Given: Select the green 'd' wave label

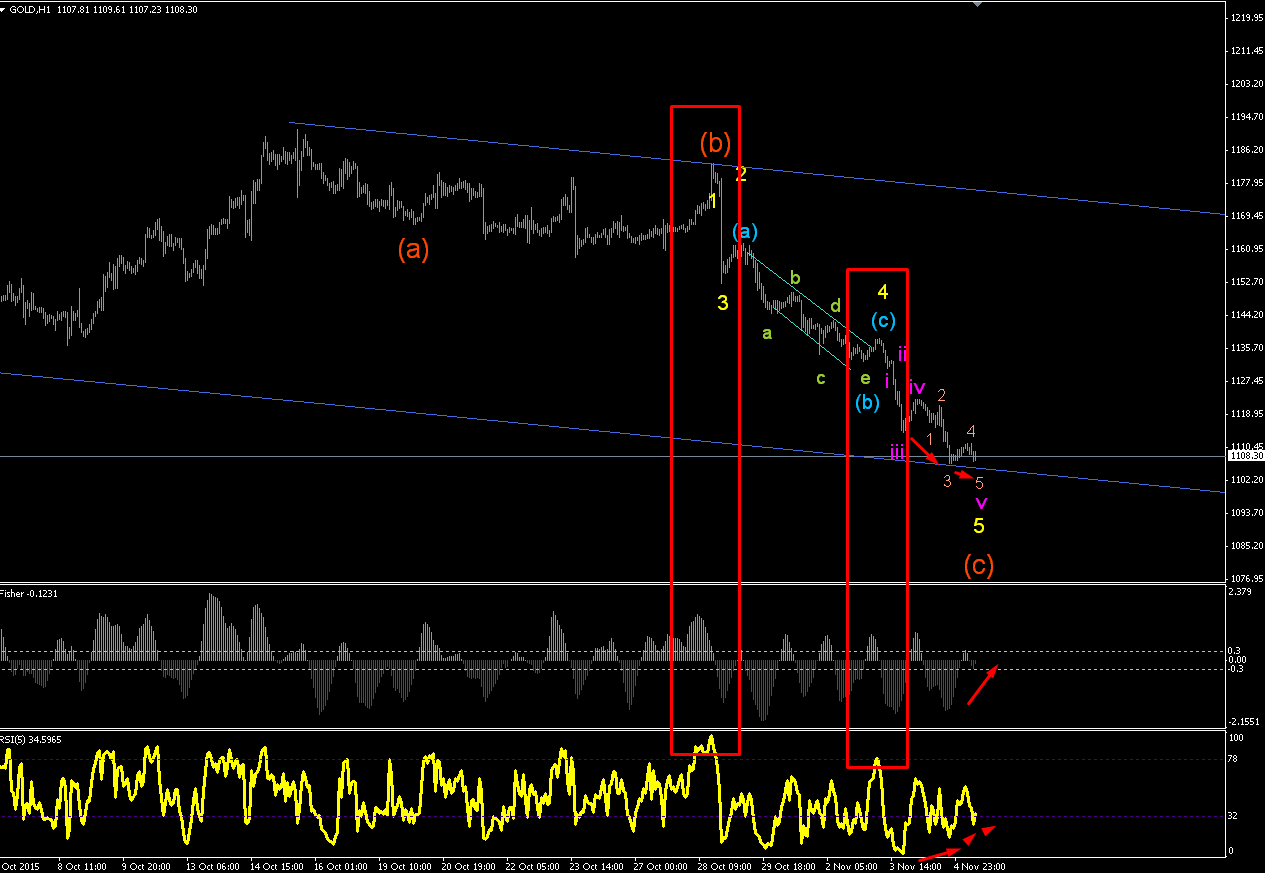Looking at the screenshot, I should pos(835,306).
